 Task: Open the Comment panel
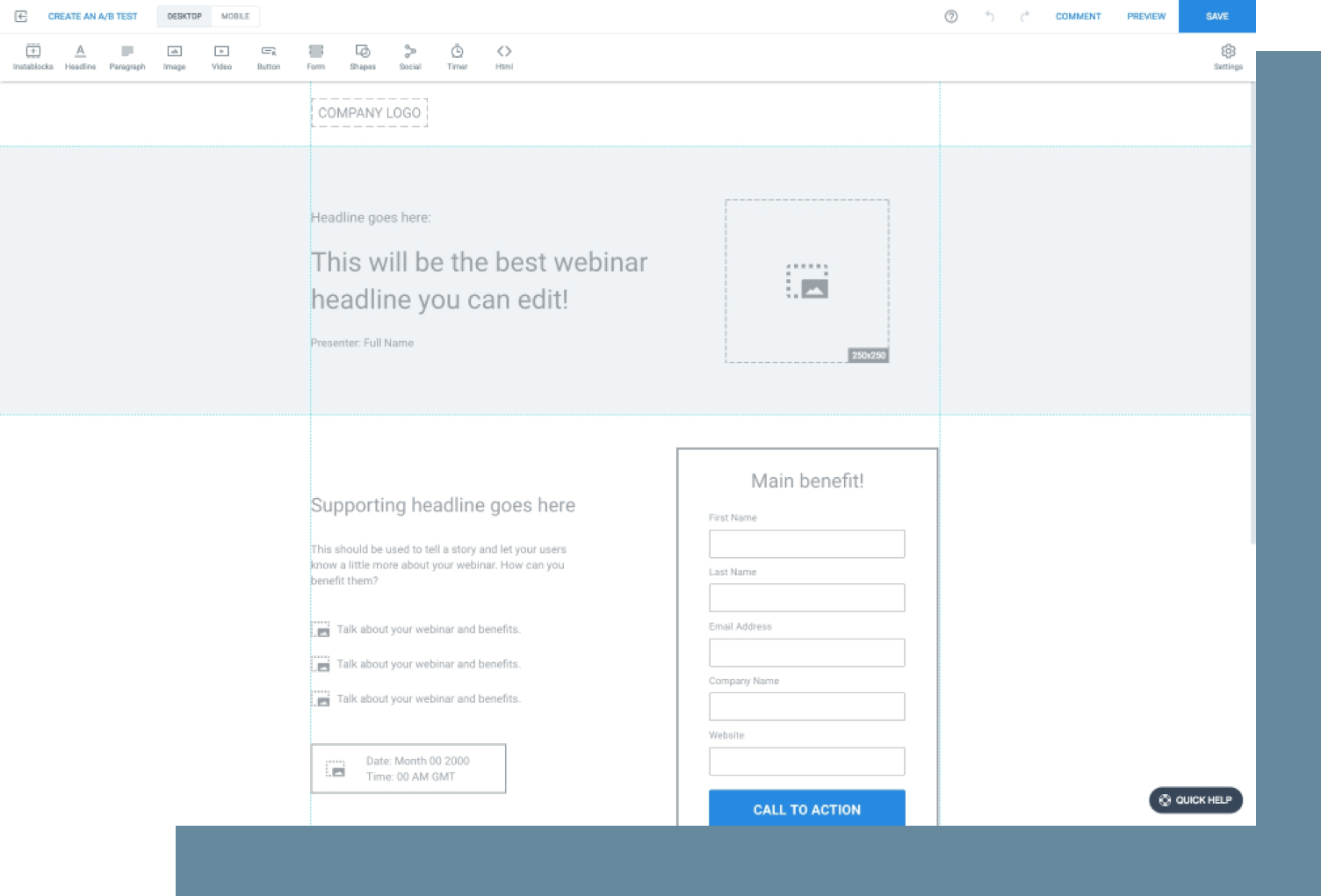pos(1079,16)
